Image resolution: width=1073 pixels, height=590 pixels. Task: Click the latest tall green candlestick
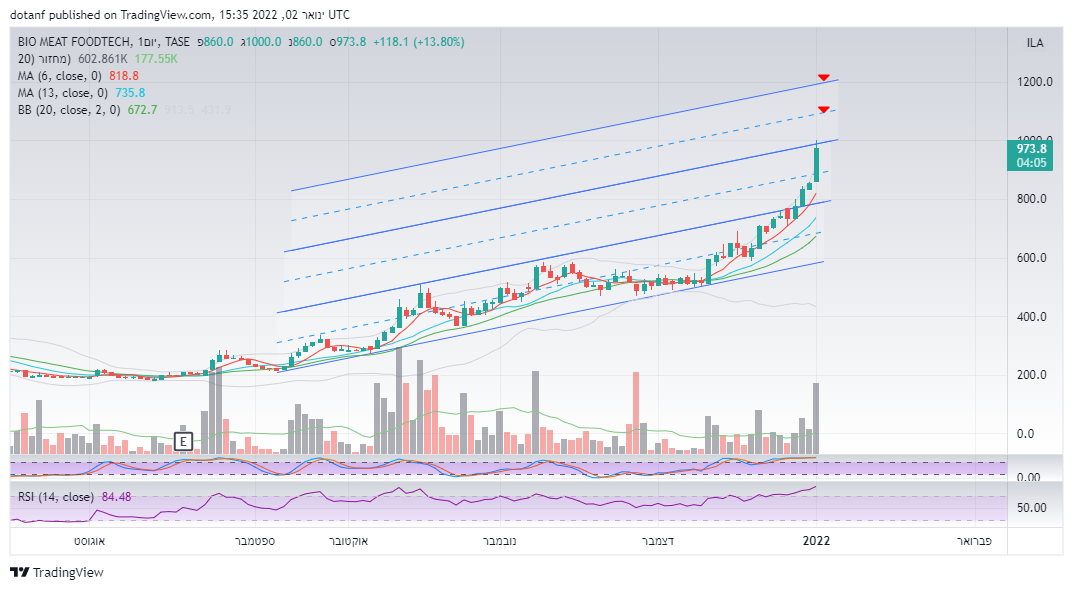[816, 164]
